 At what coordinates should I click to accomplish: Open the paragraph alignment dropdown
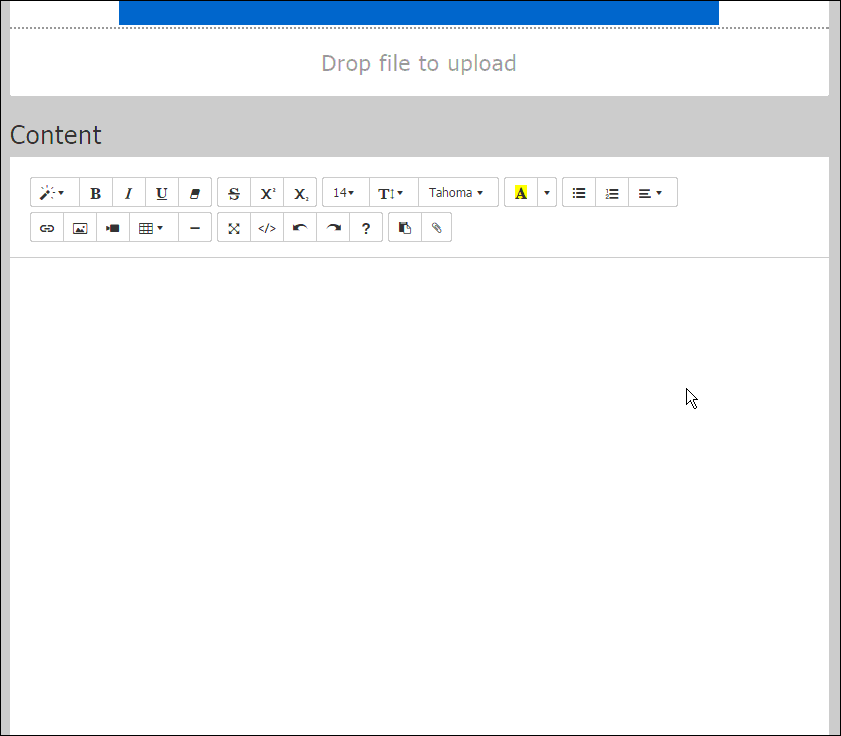(x=653, y=193)
